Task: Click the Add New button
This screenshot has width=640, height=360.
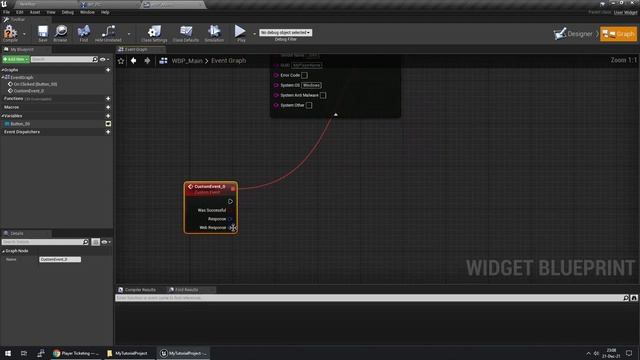Action: point(16,59)
